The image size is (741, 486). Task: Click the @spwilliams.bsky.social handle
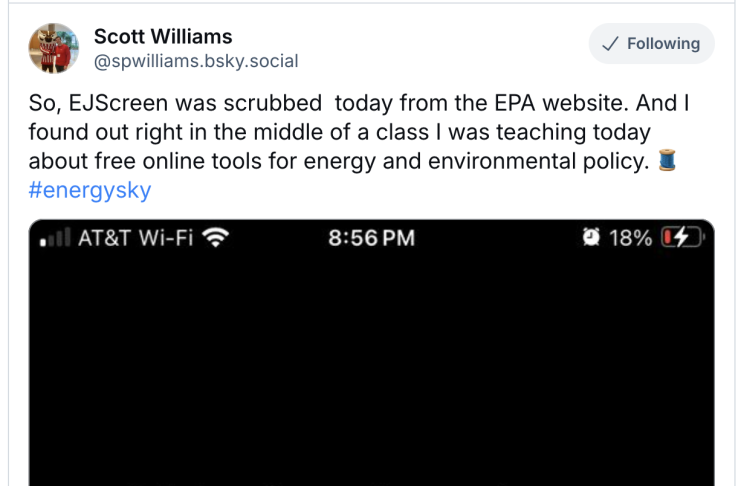click(x=196, y=61)
